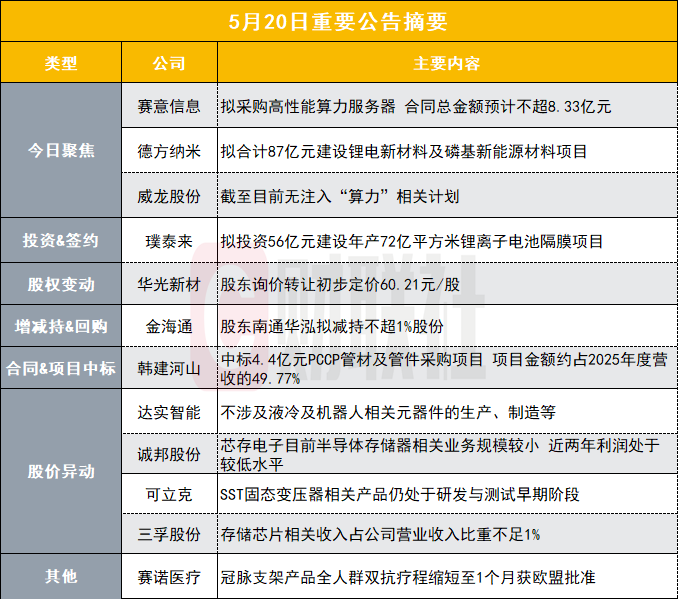Select the 股价异动 category cell
Viewport: 678px width, 599px height.
(x=61, y=471)
